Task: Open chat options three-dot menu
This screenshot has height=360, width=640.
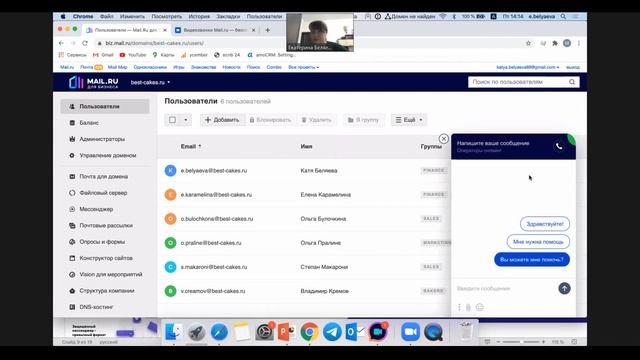Action: pyautogui.click(x=459, y=307)
